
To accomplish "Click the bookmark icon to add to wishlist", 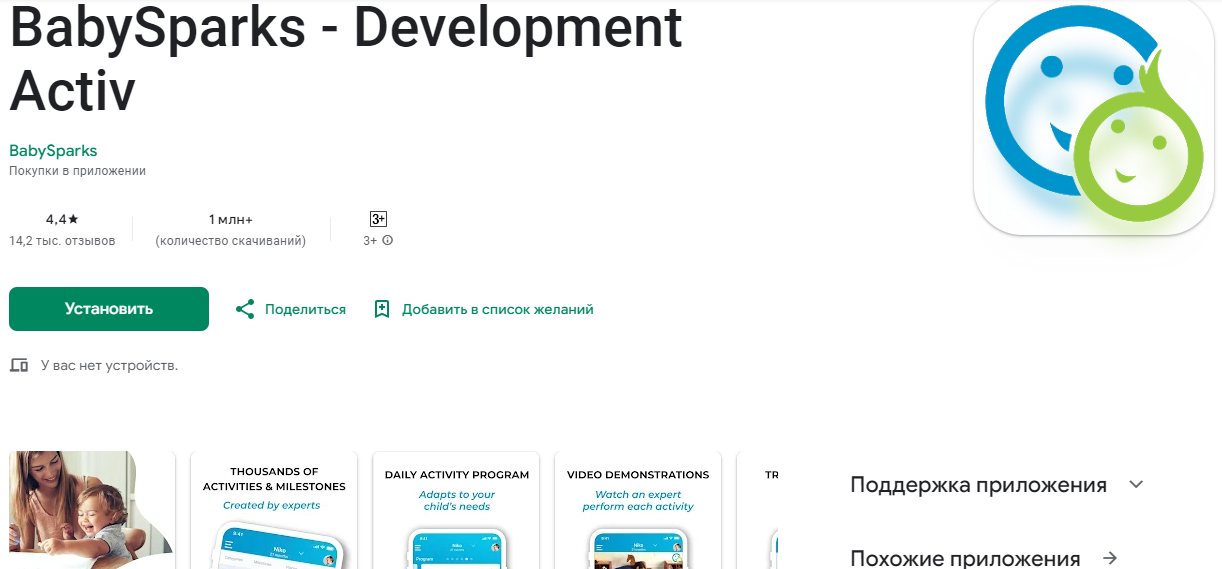I will [381, 310].
